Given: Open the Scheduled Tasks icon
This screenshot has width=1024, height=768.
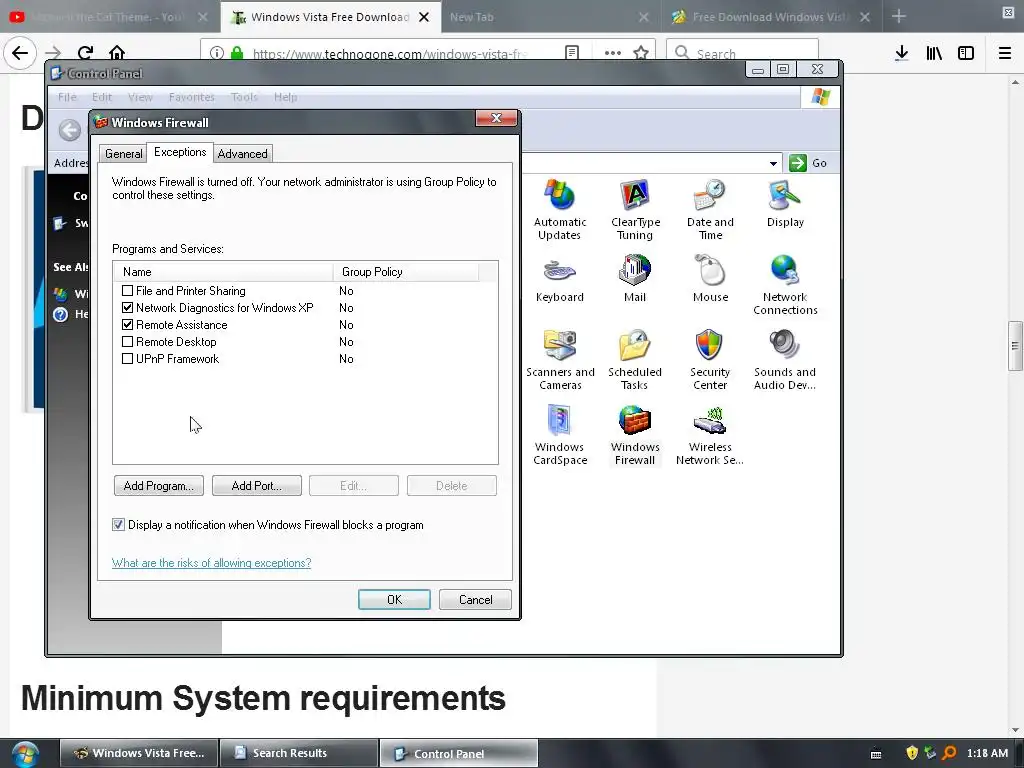Looking at the screenshot, I should point(635,360).
